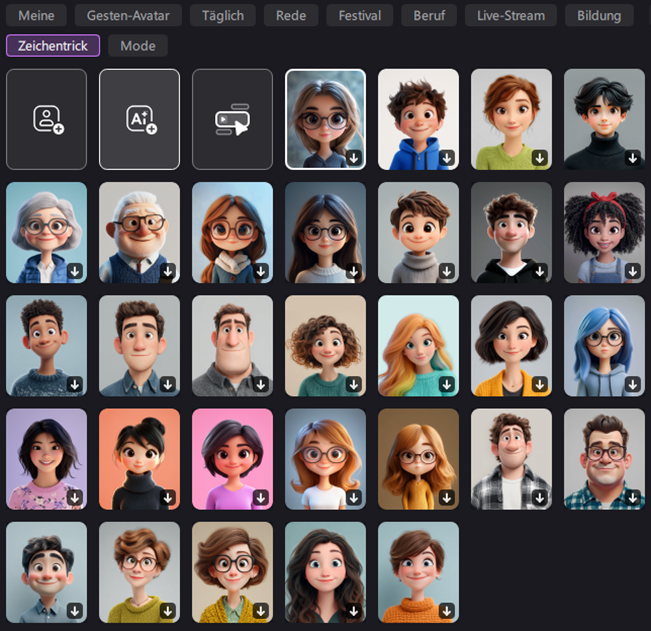Download the girl with red hair bow avatar

[632, 271]
